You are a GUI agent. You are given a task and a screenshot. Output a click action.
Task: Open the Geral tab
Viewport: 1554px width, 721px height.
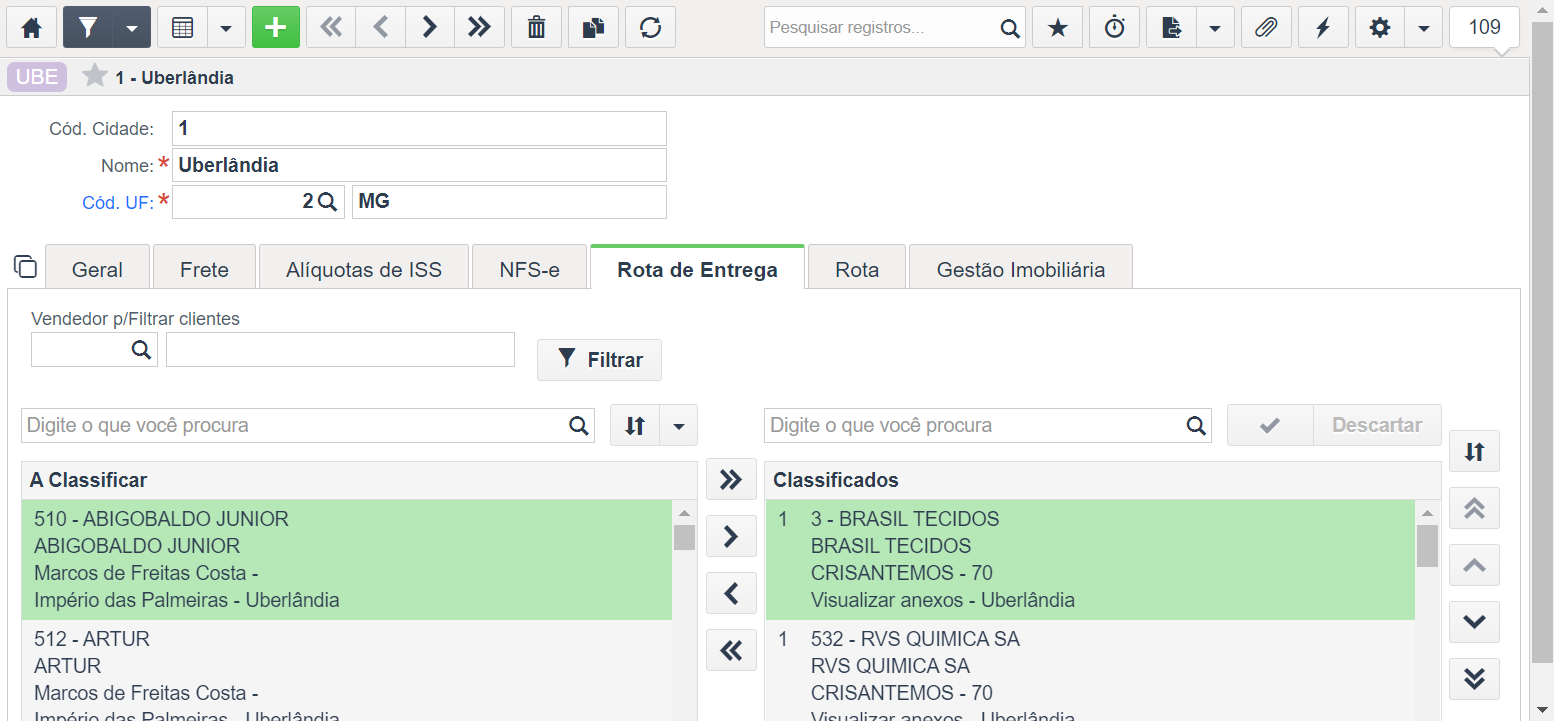click(x=98, y=269)
